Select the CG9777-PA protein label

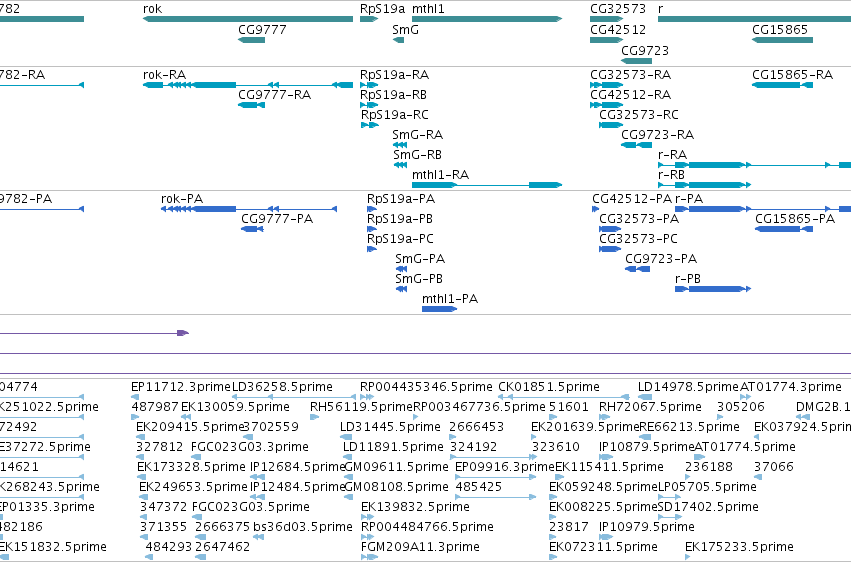click(x=277, y=219)
